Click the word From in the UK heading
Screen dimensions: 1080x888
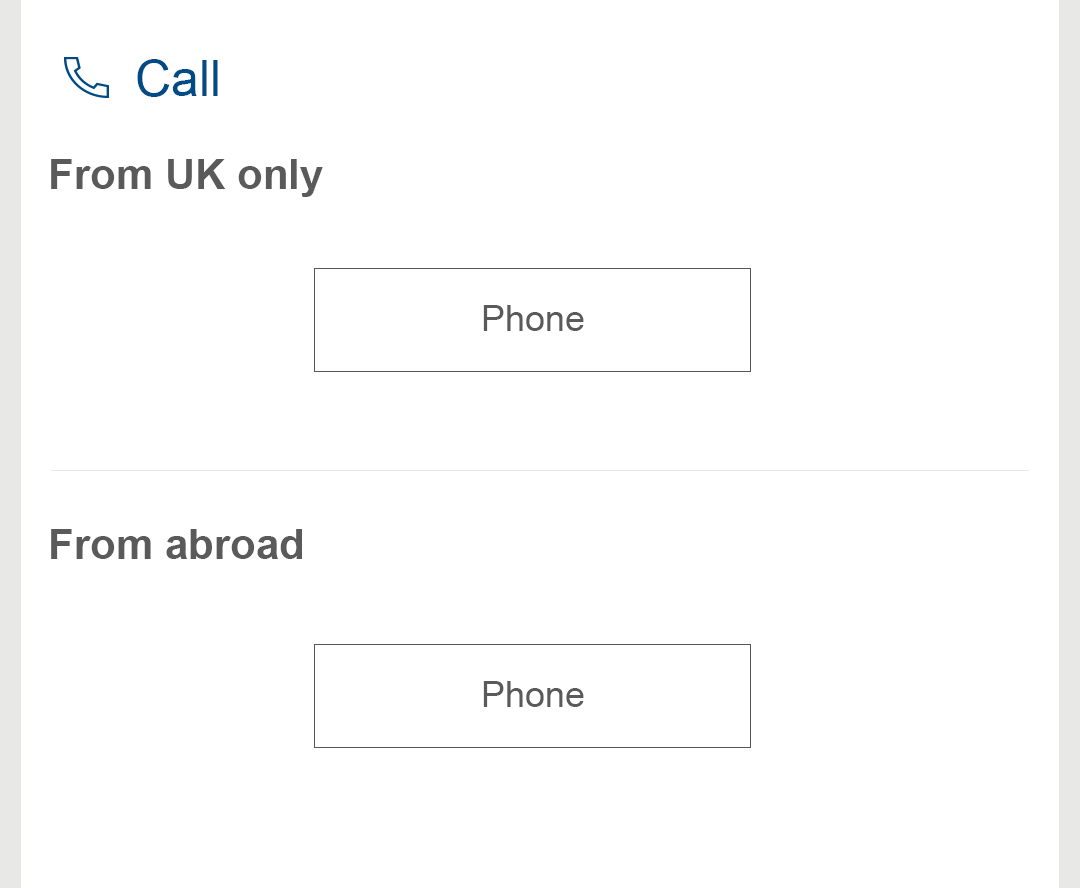point(100,175)
